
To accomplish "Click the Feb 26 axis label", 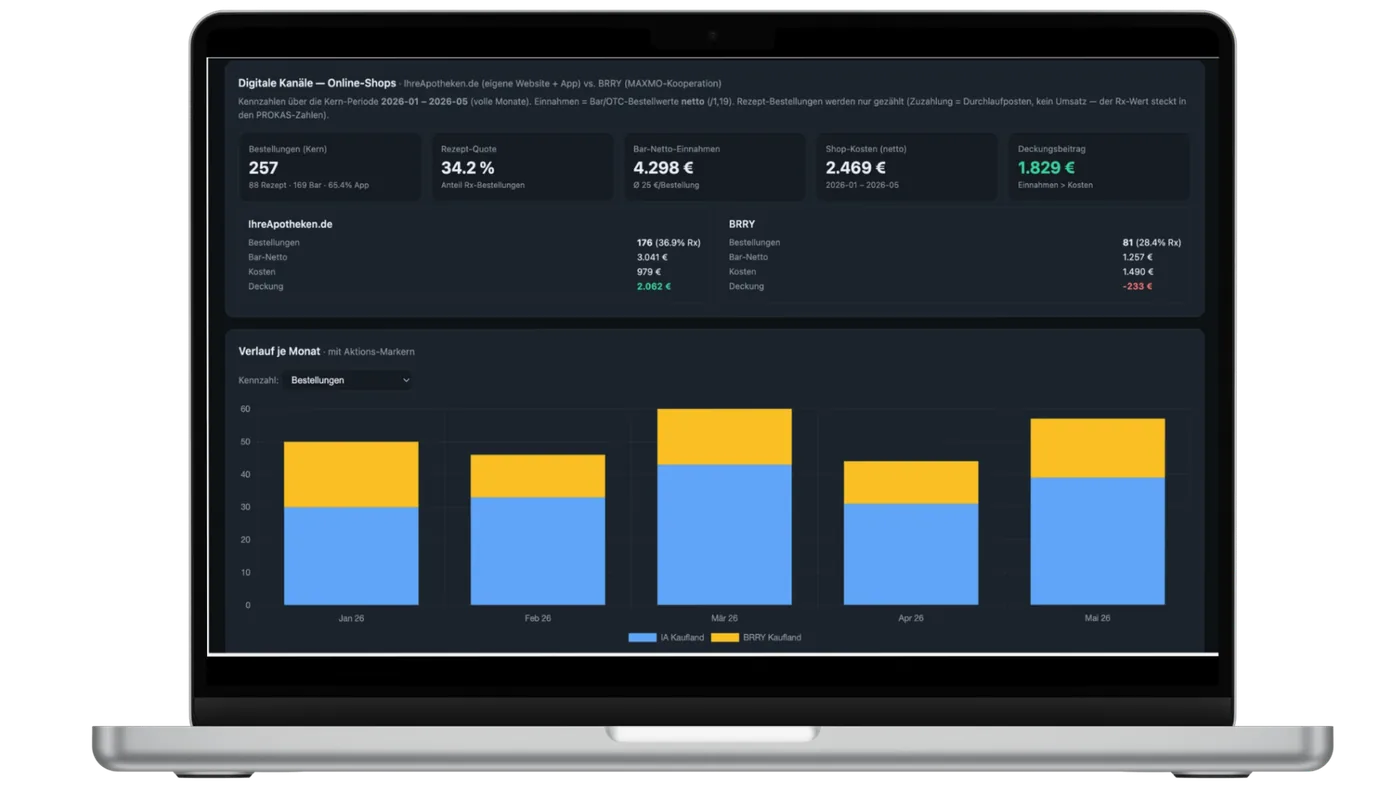I will [x=538, y=618].
